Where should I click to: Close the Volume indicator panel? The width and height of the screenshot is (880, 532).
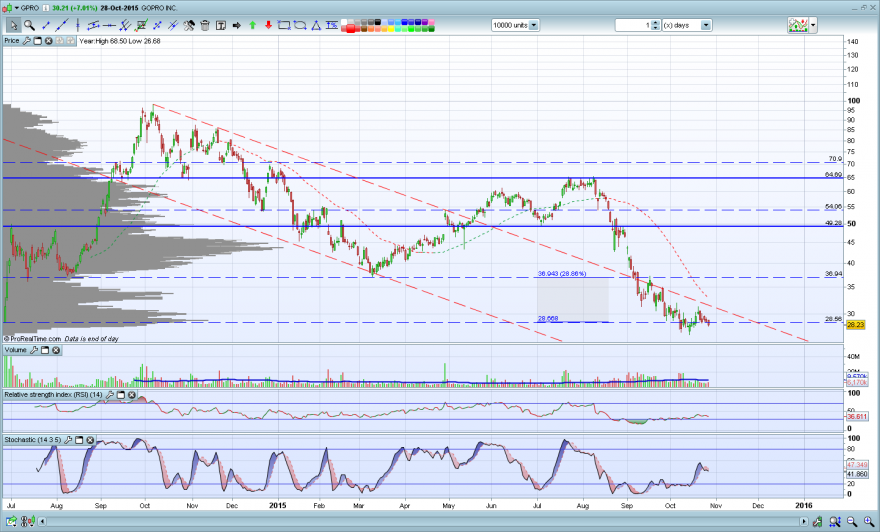pyautogui.click(x=56, y=350)
